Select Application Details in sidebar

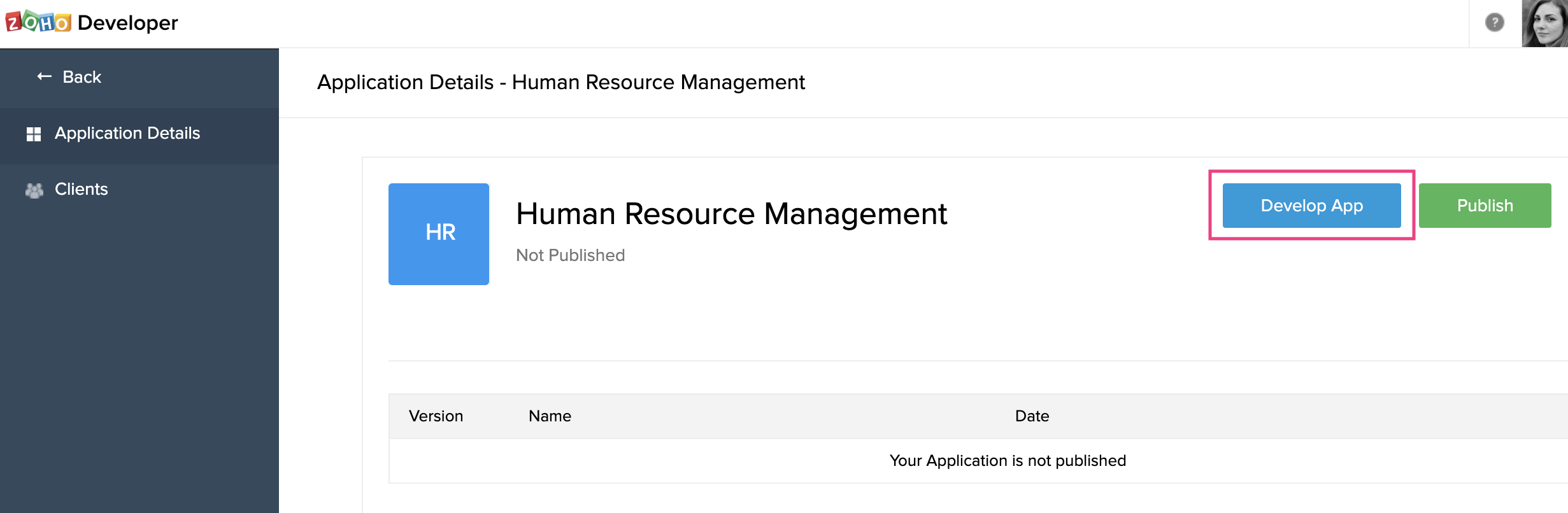click(127, 133)
